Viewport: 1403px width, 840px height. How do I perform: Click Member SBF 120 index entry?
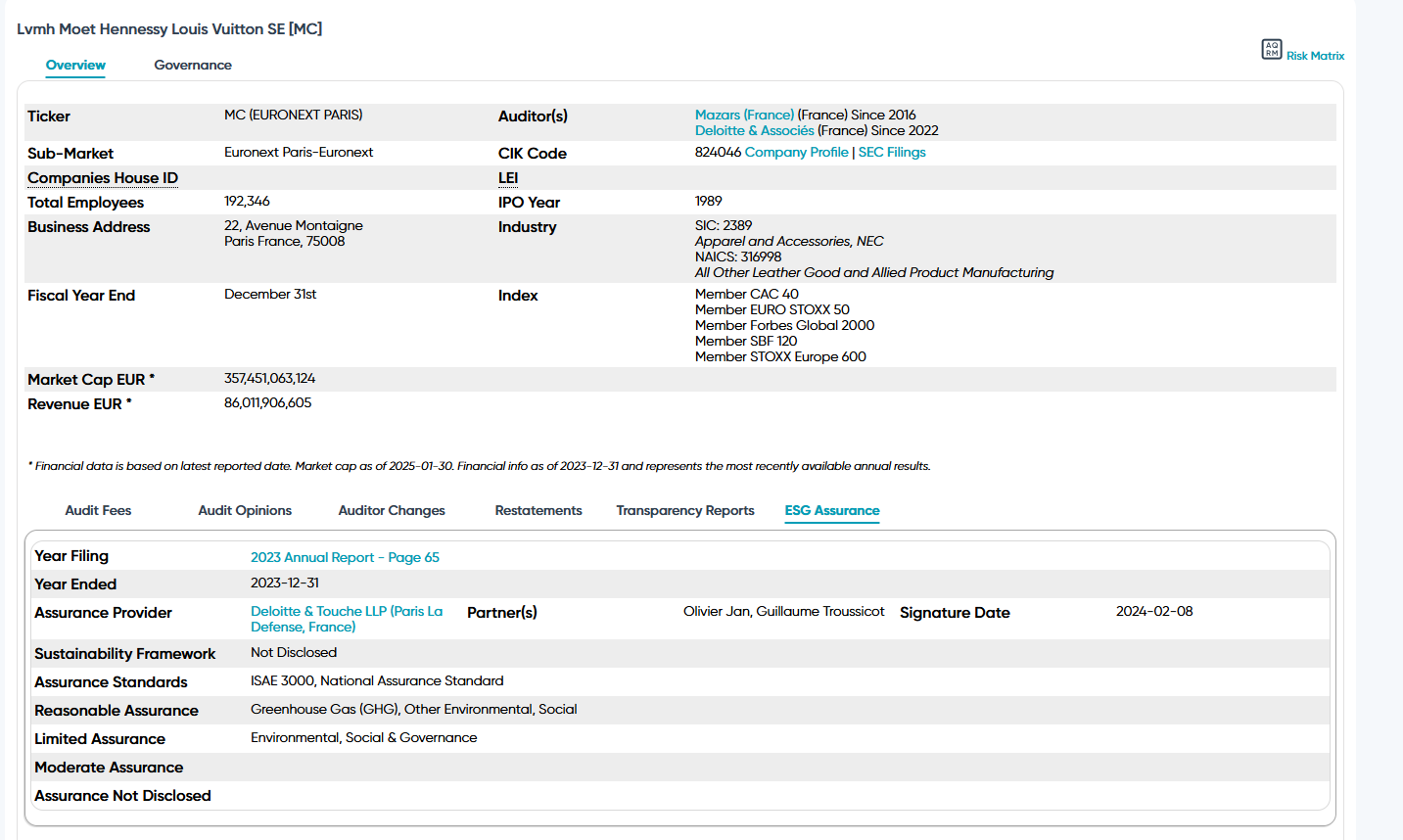[746, 341]
